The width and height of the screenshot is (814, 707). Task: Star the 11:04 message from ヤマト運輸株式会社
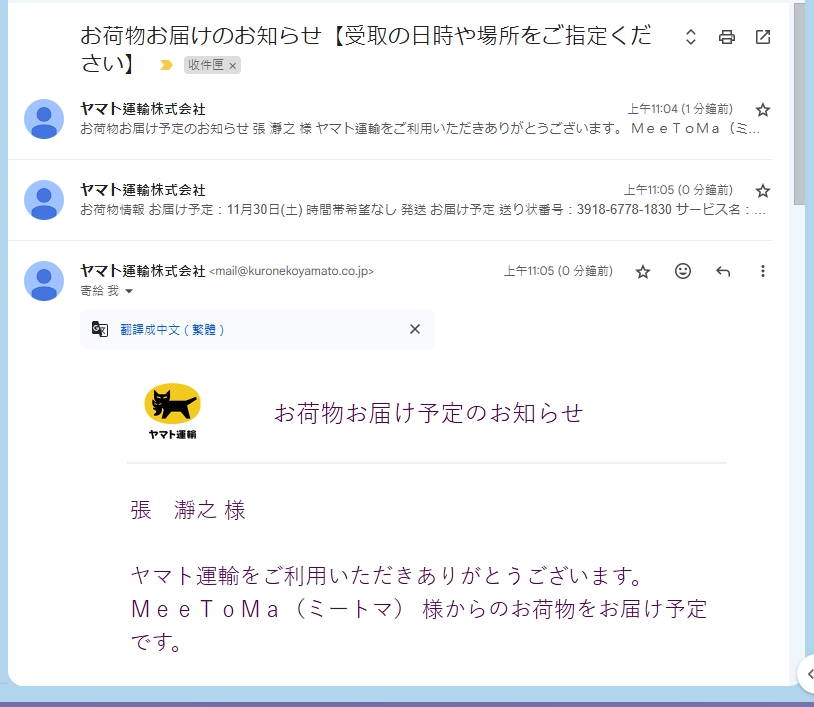763,110
